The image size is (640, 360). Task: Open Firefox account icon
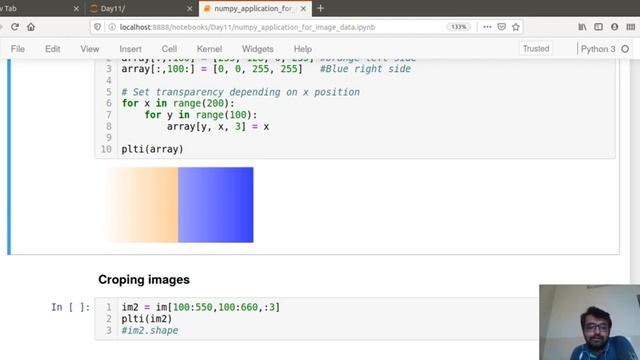[615, 27]
